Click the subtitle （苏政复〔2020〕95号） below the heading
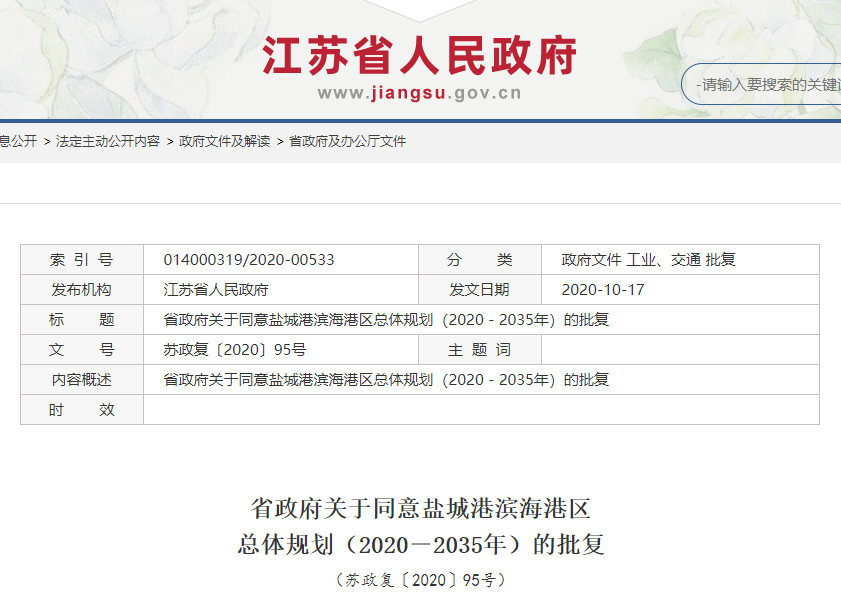Image resolution: width=841 pixels, height=605 pixels. click(420, 580)
